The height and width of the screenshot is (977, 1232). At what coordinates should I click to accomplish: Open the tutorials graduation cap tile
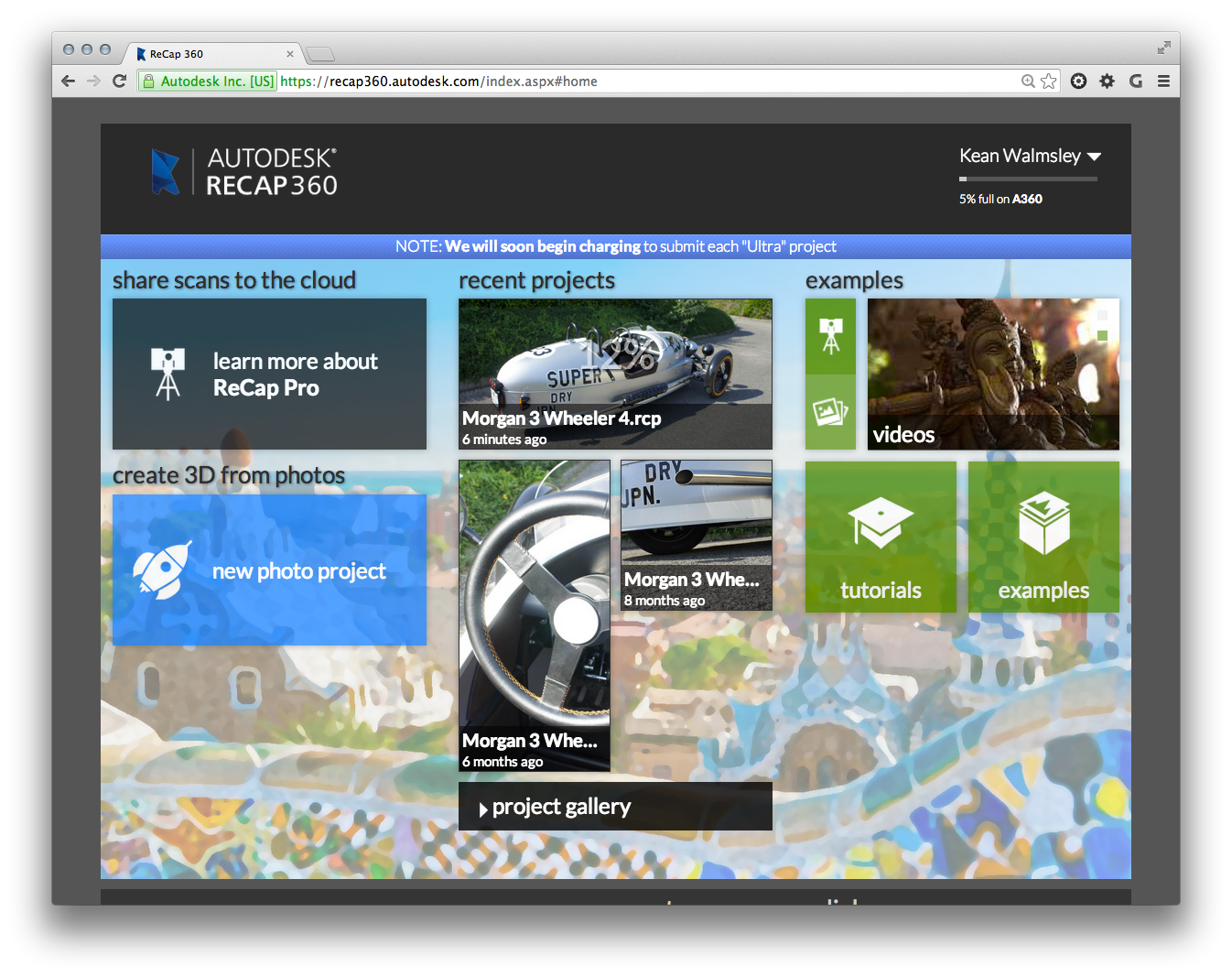[x=881, y=537]
